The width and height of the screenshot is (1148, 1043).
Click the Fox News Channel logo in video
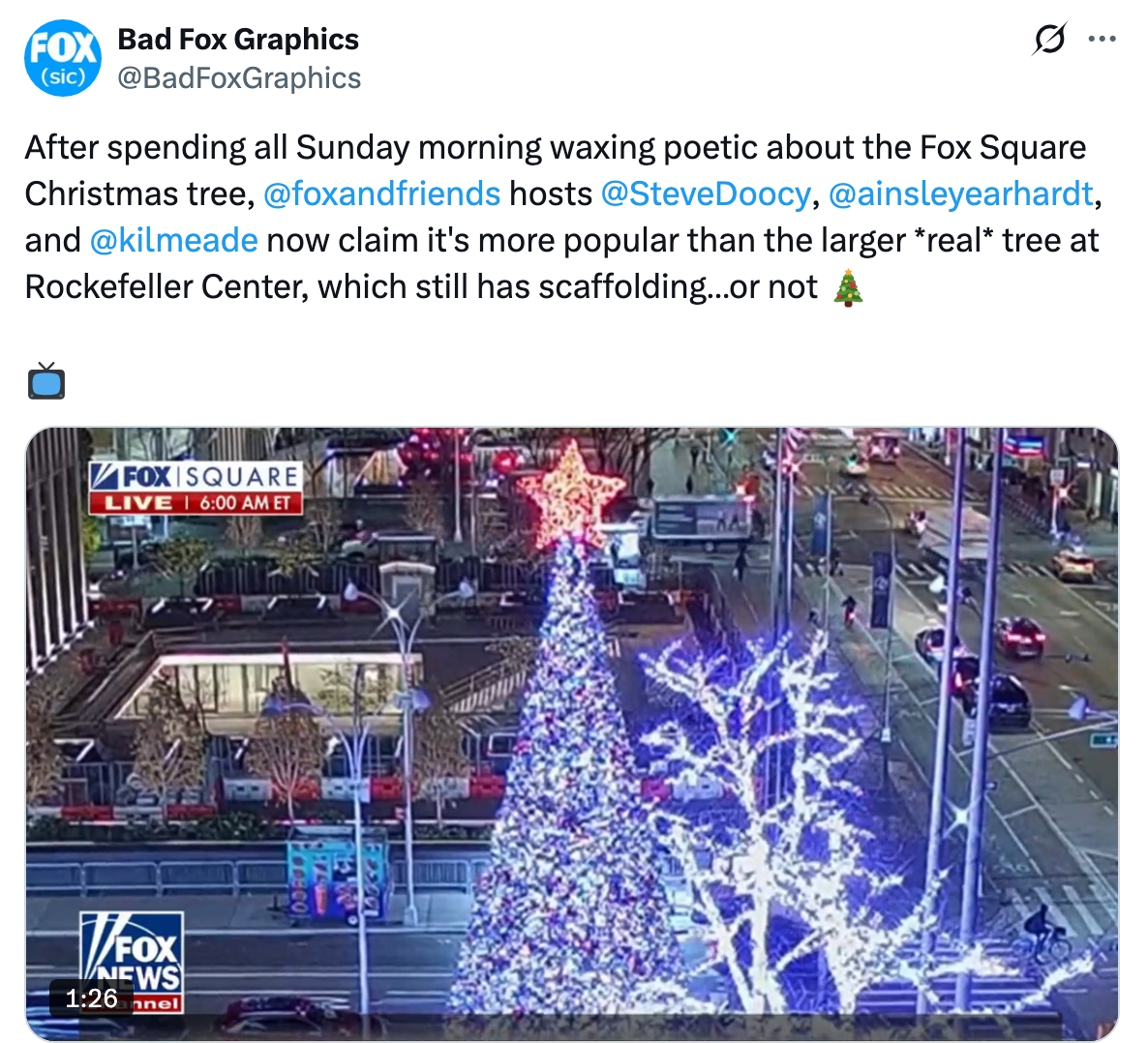coord(132,962)
